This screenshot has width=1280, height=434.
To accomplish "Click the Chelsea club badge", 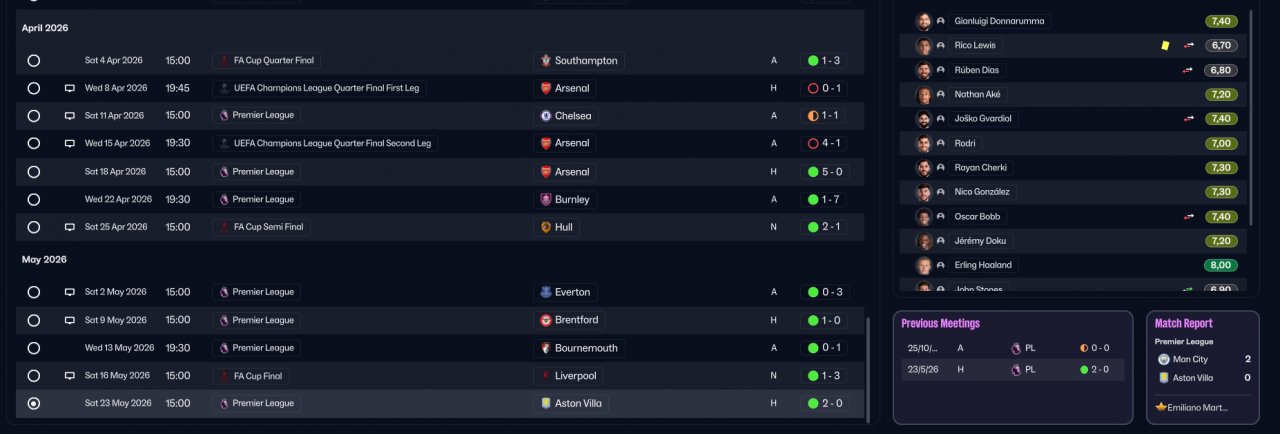I will tap(544, 116).
